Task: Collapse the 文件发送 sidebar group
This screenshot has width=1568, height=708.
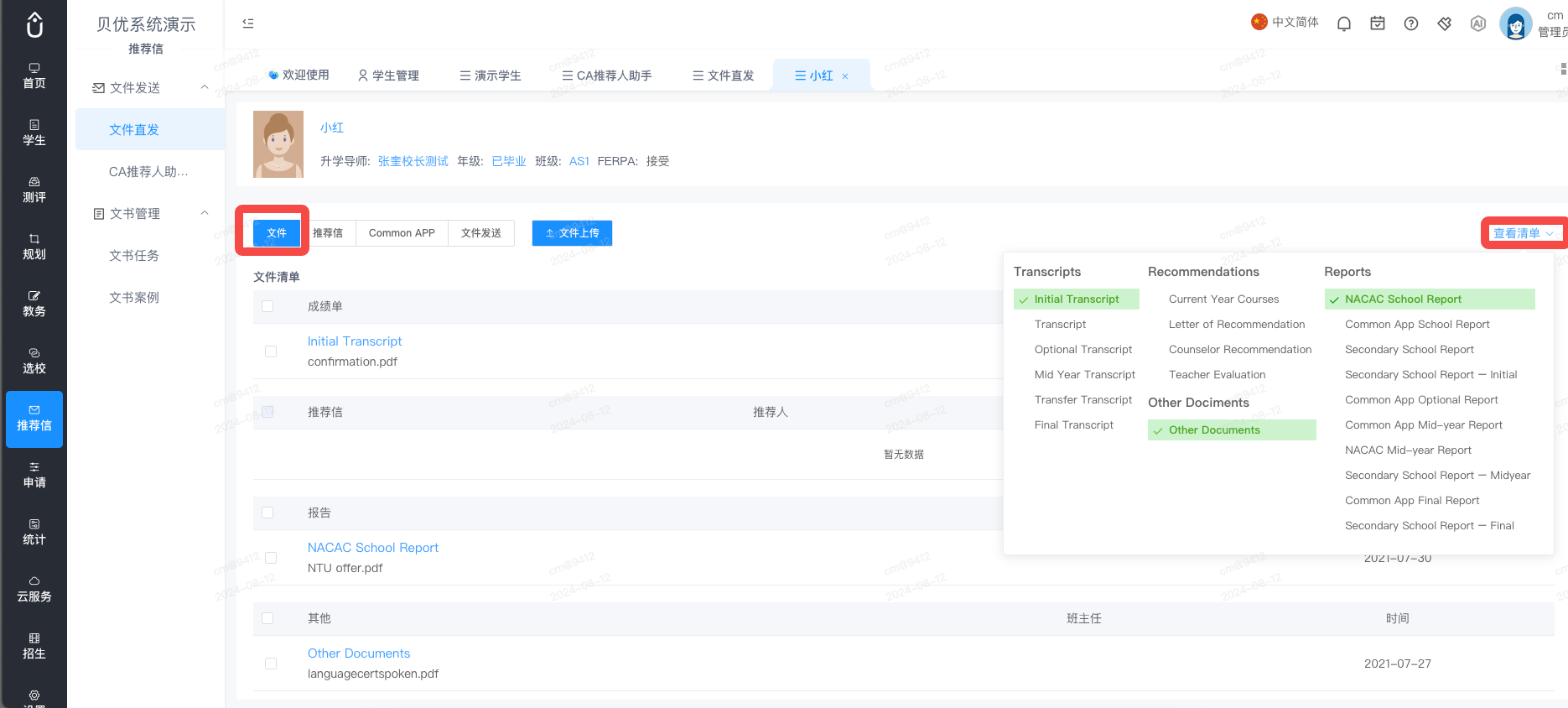Action: 205,87
